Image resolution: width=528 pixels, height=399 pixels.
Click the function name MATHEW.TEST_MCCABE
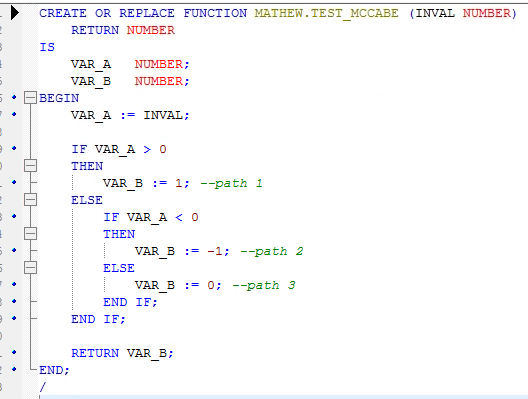(x=326, y=13)
